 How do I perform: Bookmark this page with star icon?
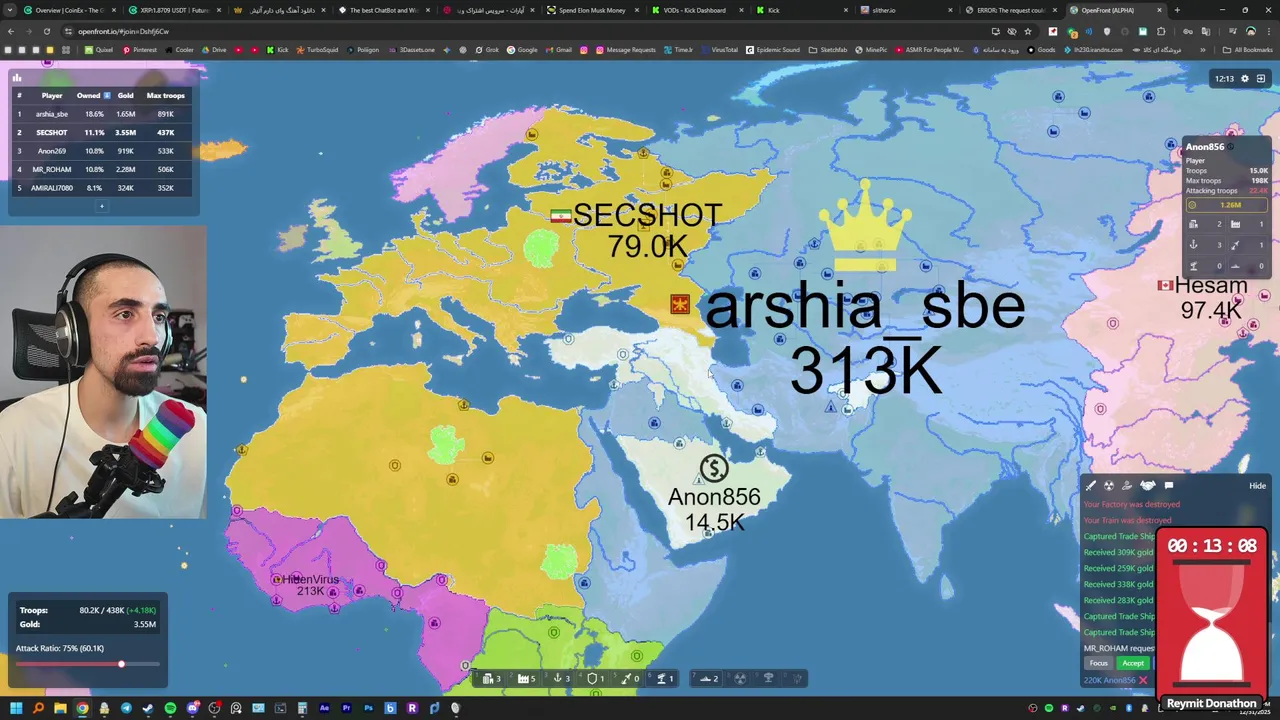click(x=1027, y=31)
